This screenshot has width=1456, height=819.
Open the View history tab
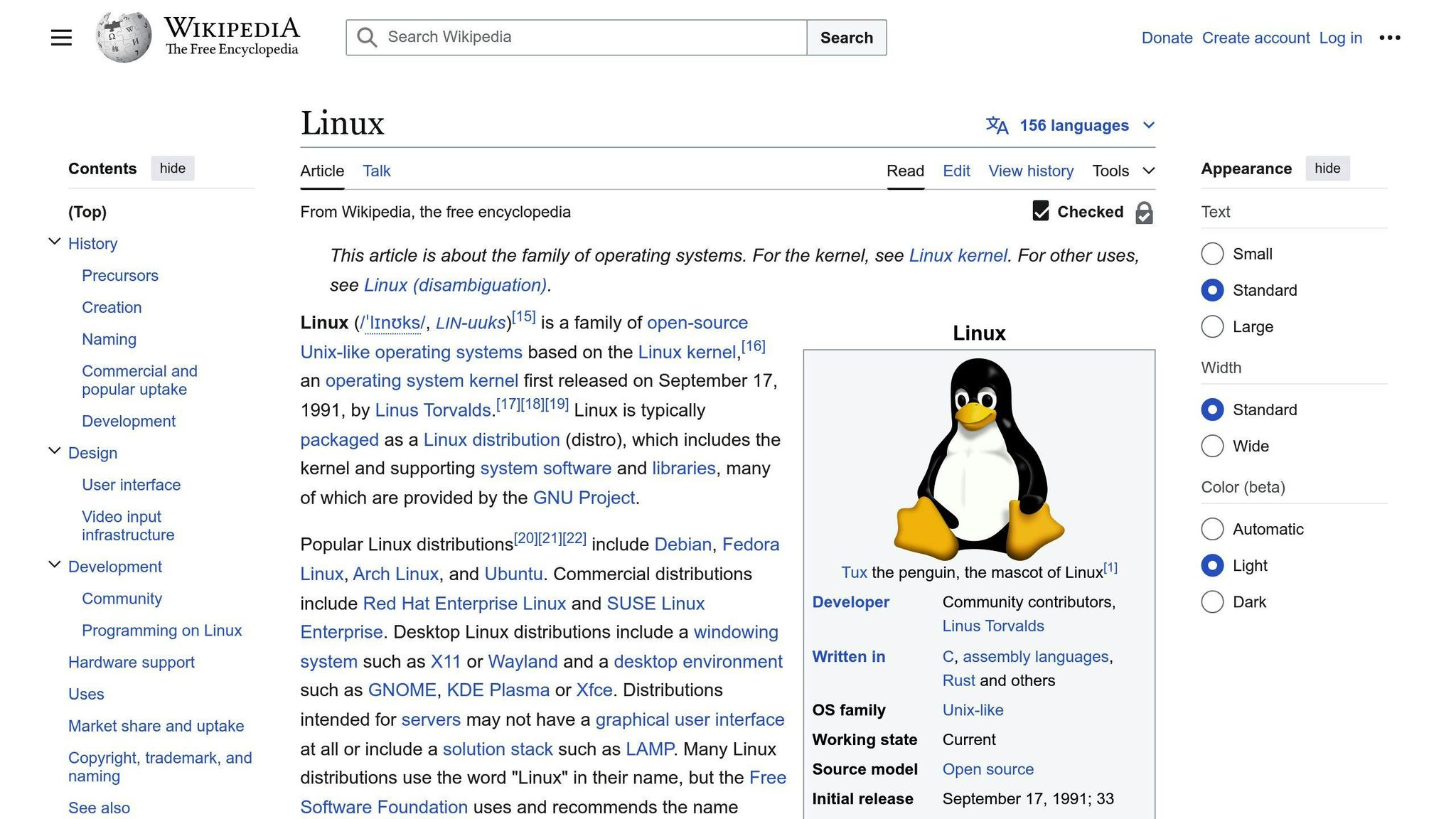coord(1031,171)
